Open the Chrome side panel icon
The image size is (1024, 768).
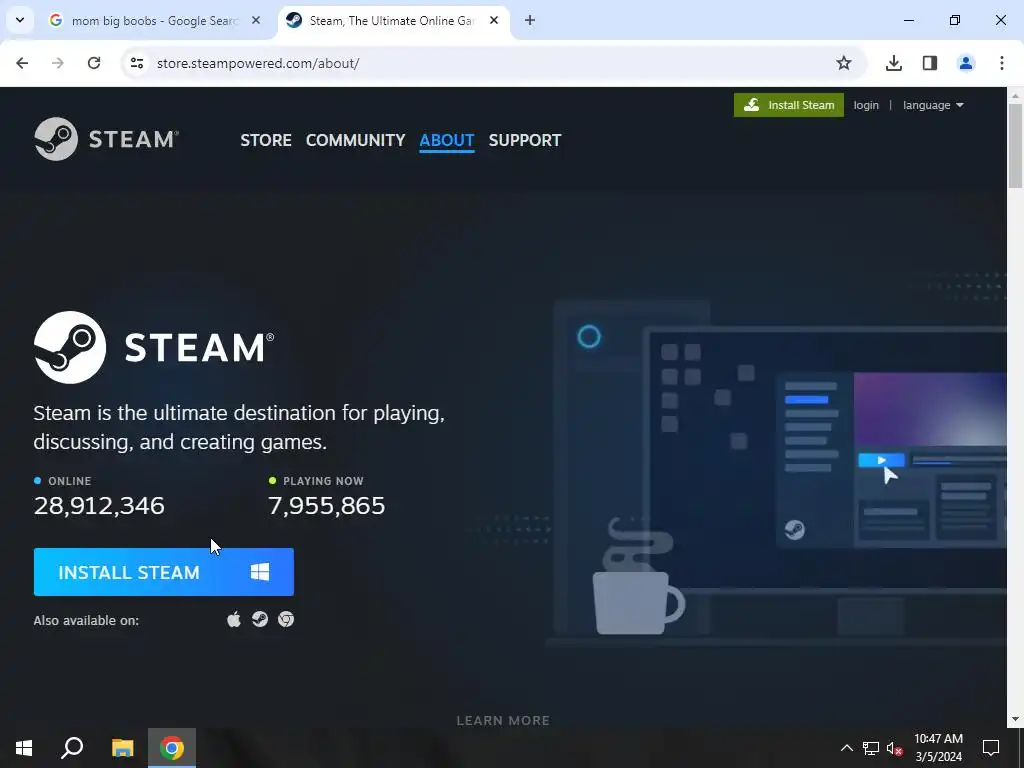coord(930,63)
